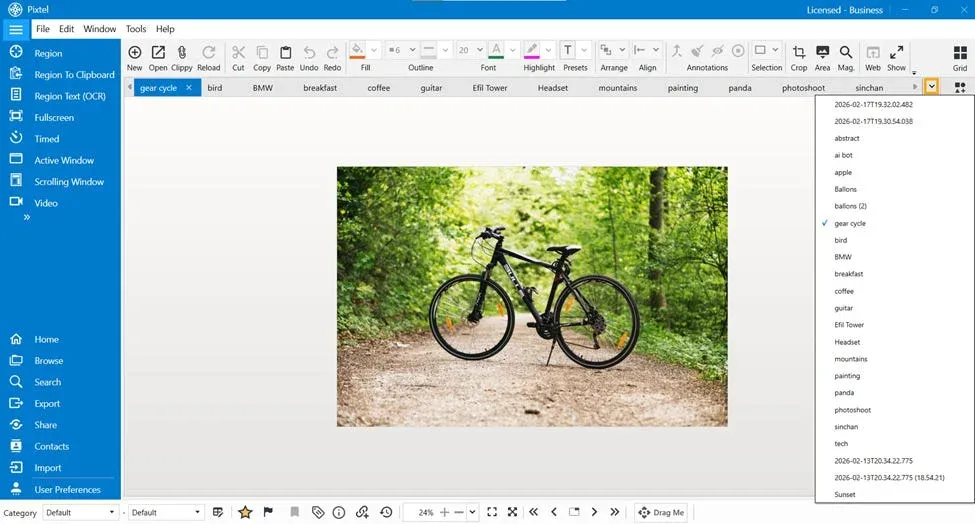Open font color dropdown arrow
The image size is (975, 524).
click(x=512, y=50)
